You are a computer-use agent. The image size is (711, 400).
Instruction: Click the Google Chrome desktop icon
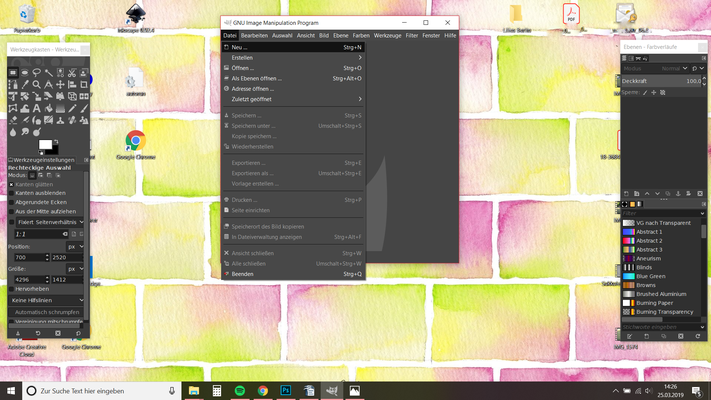point(135,141)
